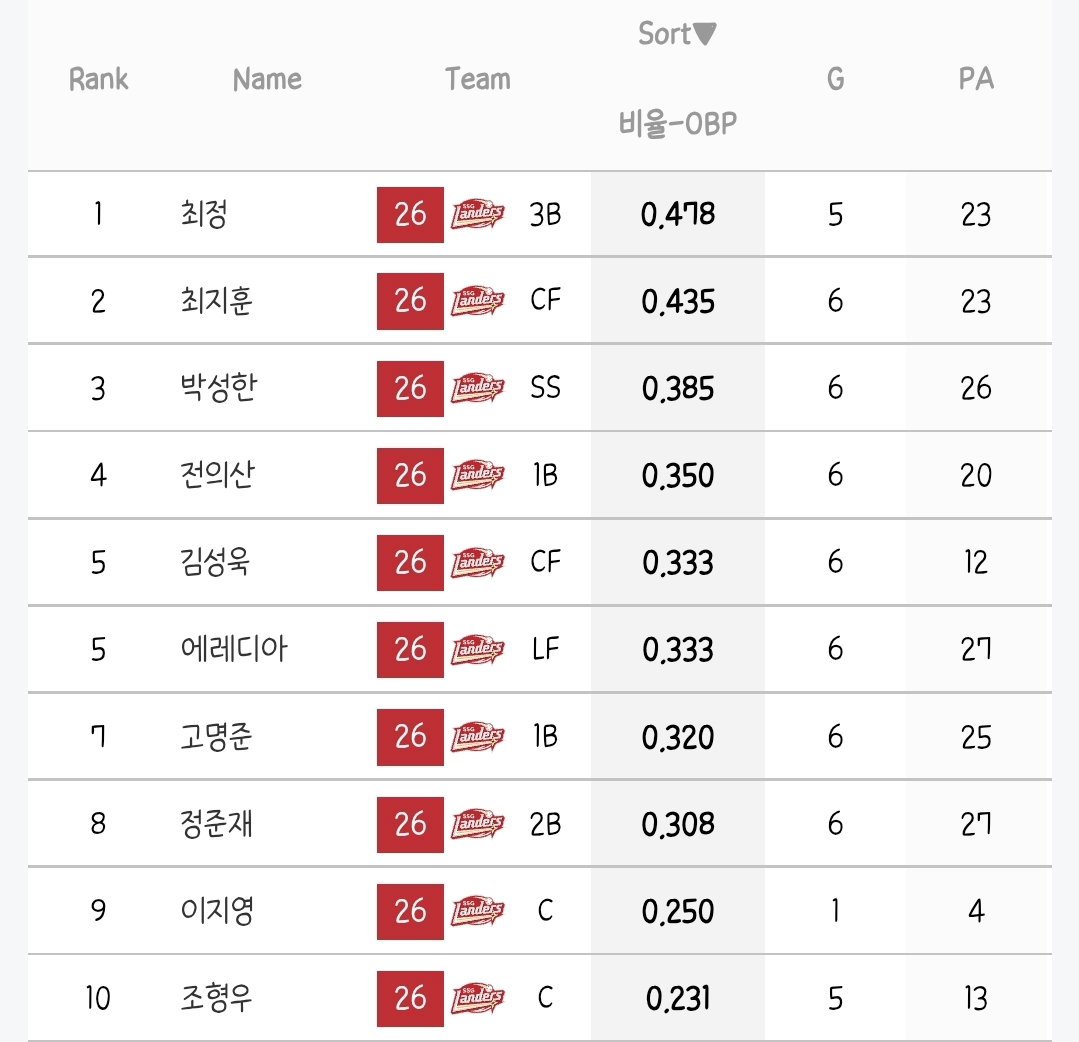Click the red 26 swatch in 고명준's row
The height and width of the screenshot is (1042, 1079).
coord(410,737)
